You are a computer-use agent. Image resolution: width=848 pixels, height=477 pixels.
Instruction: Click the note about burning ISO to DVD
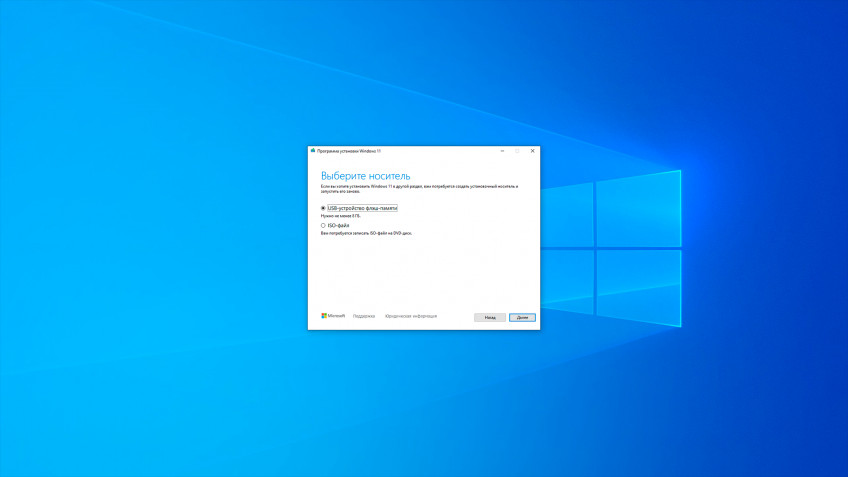click(367, 233)
